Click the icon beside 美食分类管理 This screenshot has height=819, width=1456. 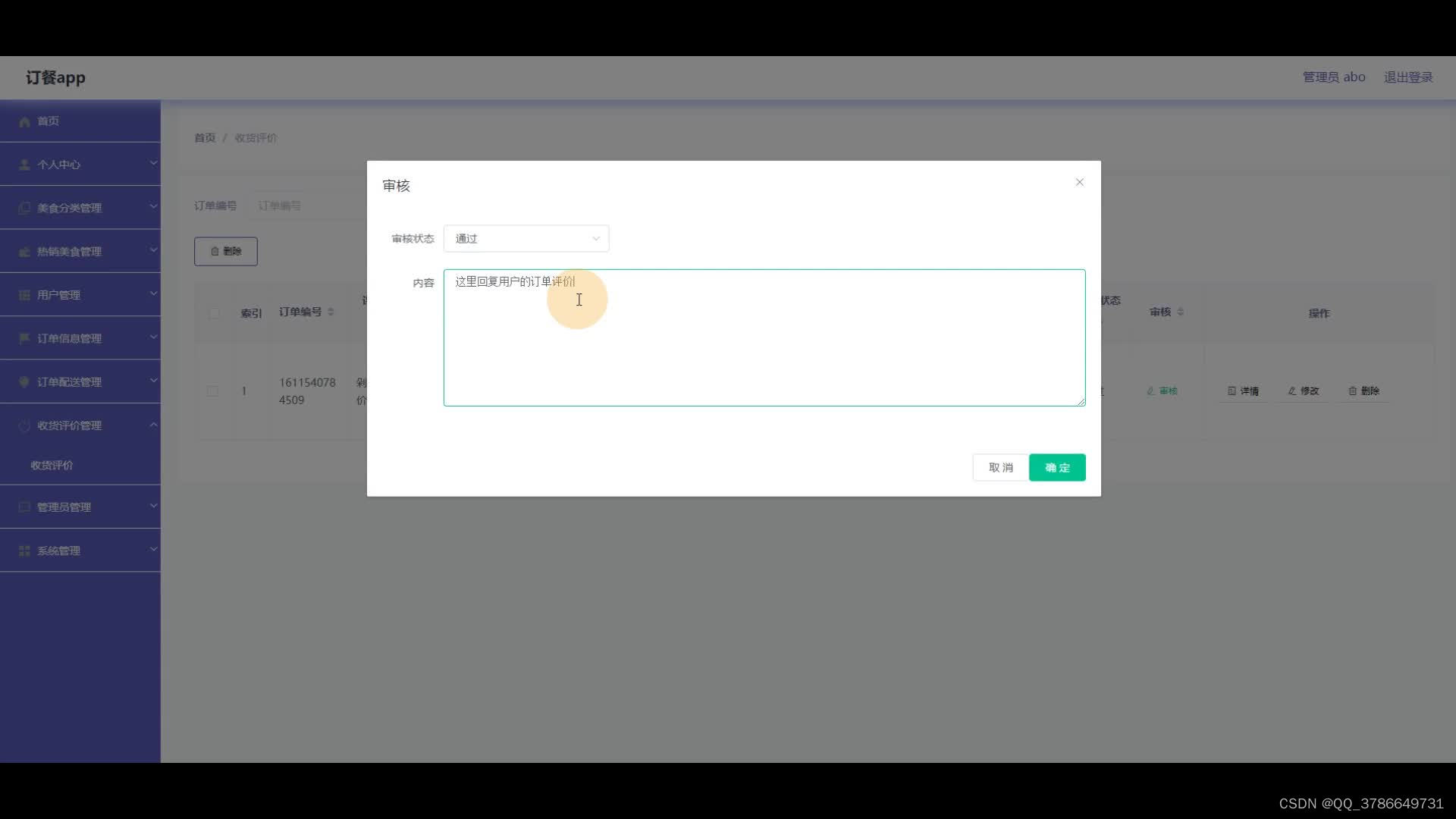24,208
